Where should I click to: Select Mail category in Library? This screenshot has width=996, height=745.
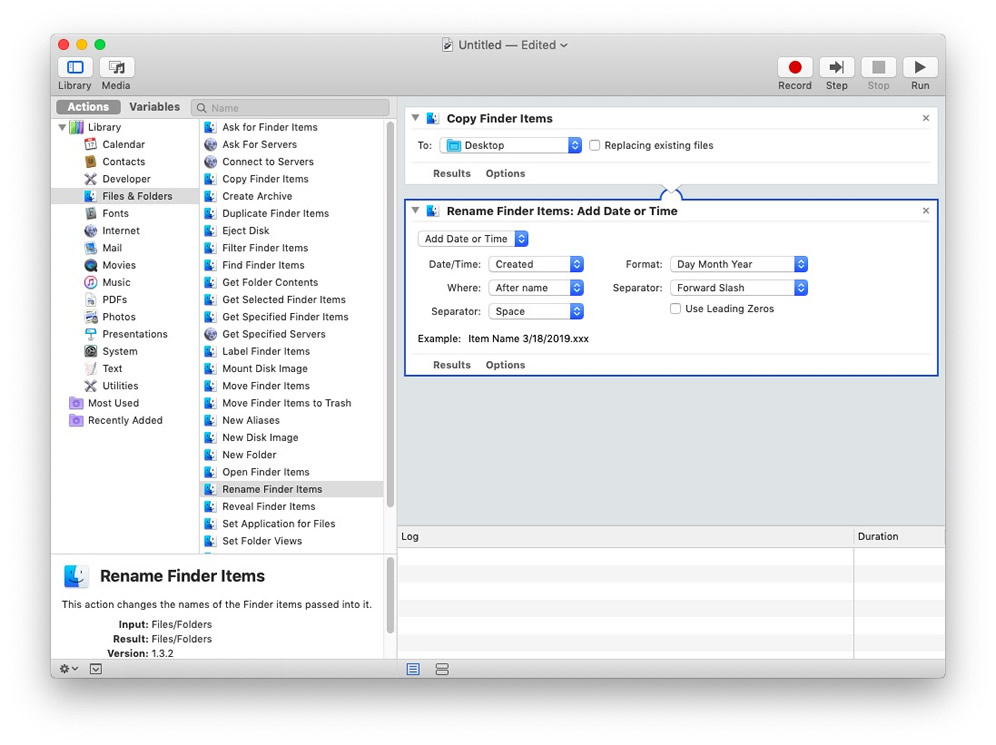112,248
